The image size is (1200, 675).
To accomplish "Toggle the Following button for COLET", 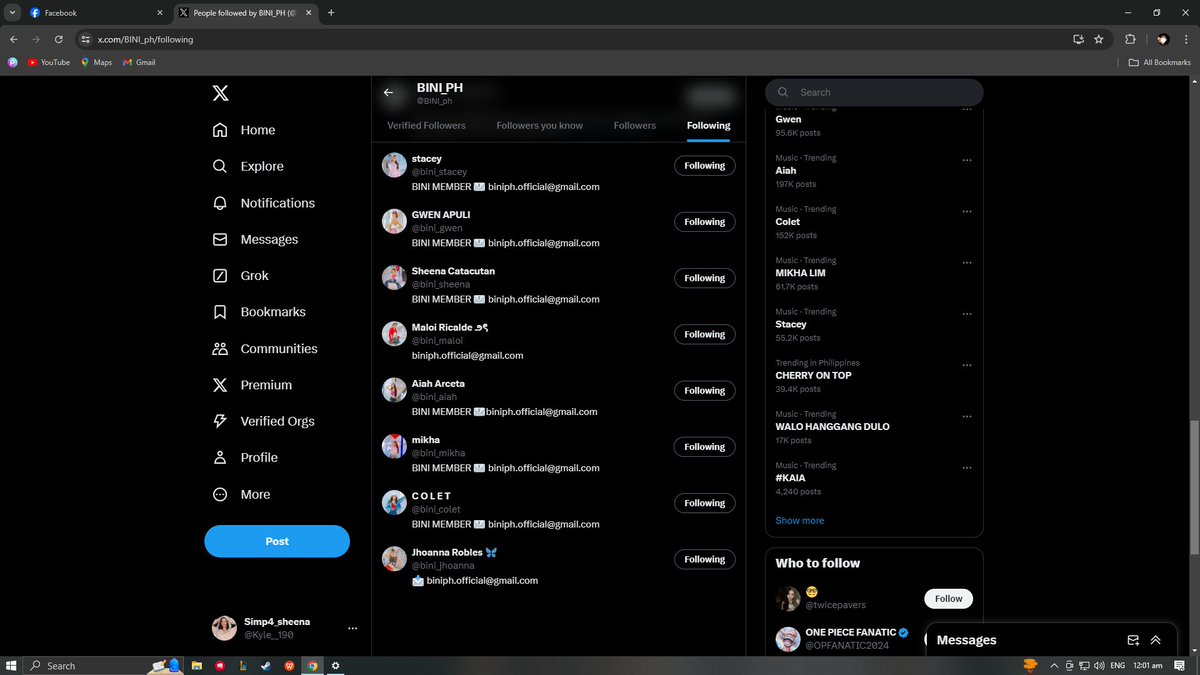I will pyautogui.click(x=705, y=503).
